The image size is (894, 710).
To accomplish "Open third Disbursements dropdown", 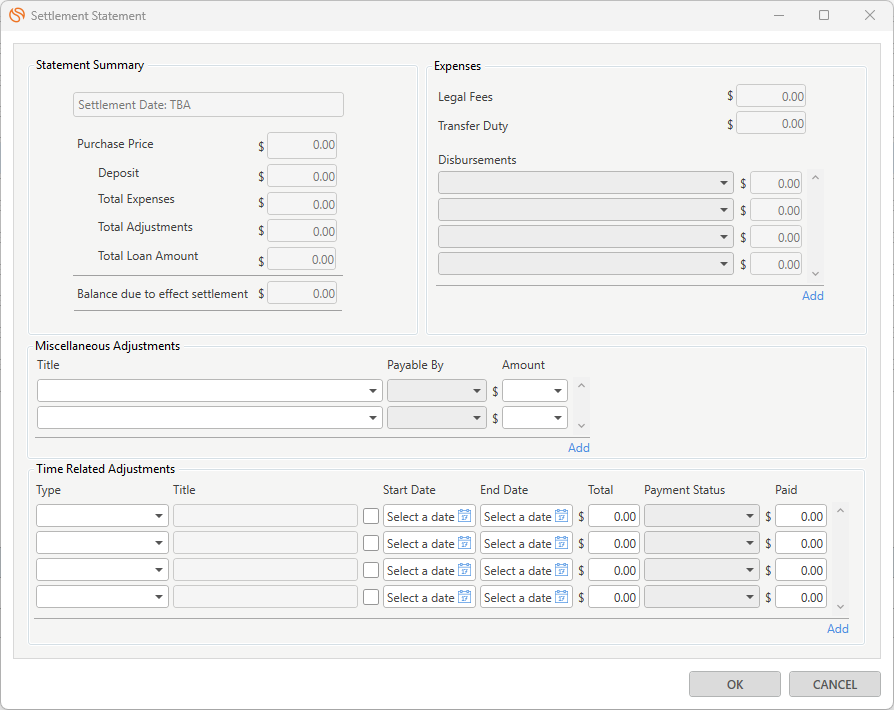I will [x=586, y=237].
